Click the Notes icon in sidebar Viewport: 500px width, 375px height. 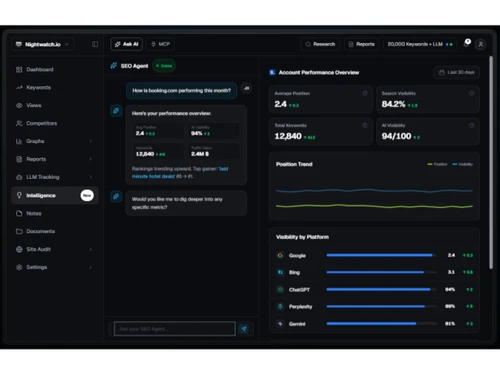[x=19, y=213]
